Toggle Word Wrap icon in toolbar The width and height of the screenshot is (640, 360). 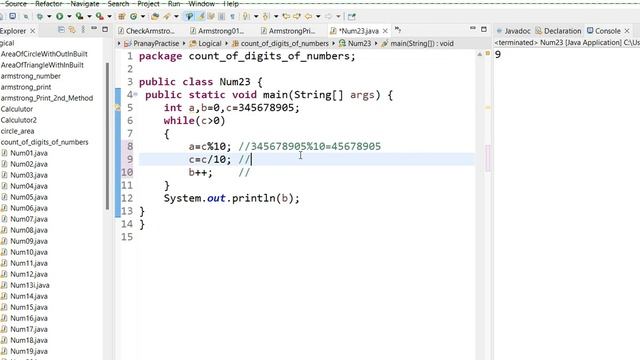[211, 16]
